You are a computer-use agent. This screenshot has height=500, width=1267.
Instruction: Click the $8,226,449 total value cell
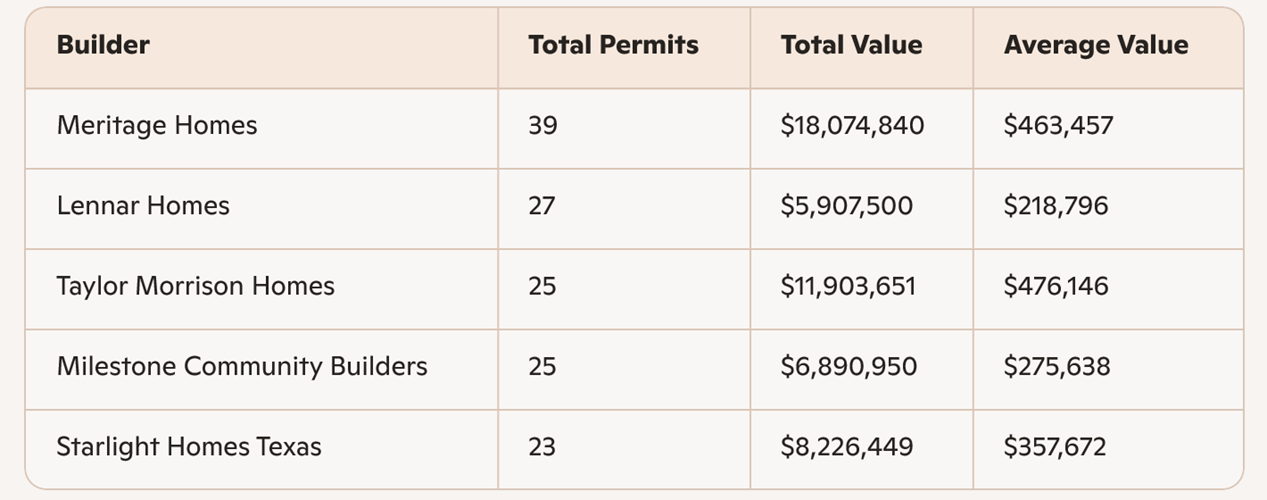[846, 446]
